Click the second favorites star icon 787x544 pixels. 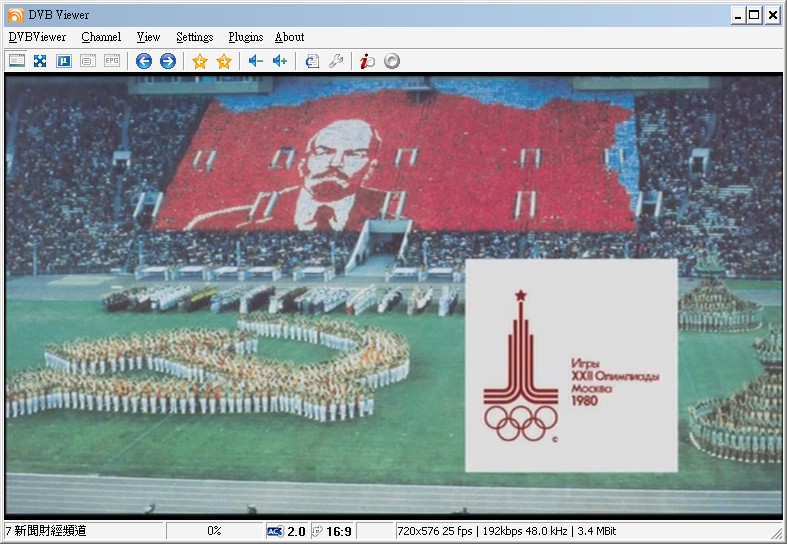(x=224, y=61)
